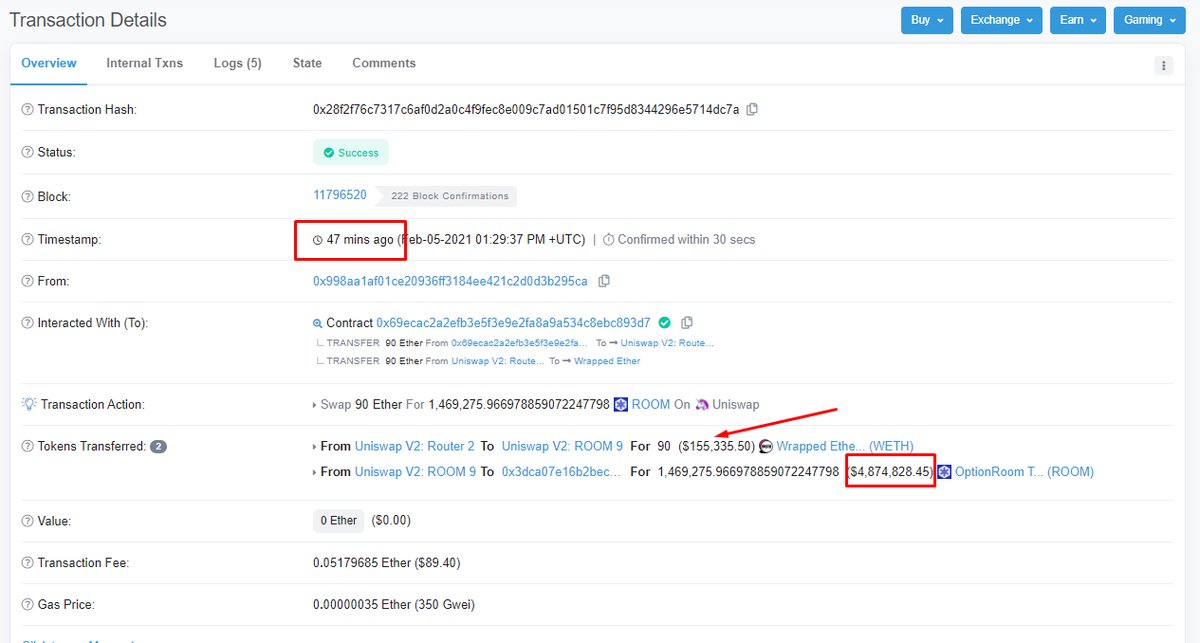Click the Confirmed within 30 secs text
1200x643 pixels.
click(x=686, y=239)
